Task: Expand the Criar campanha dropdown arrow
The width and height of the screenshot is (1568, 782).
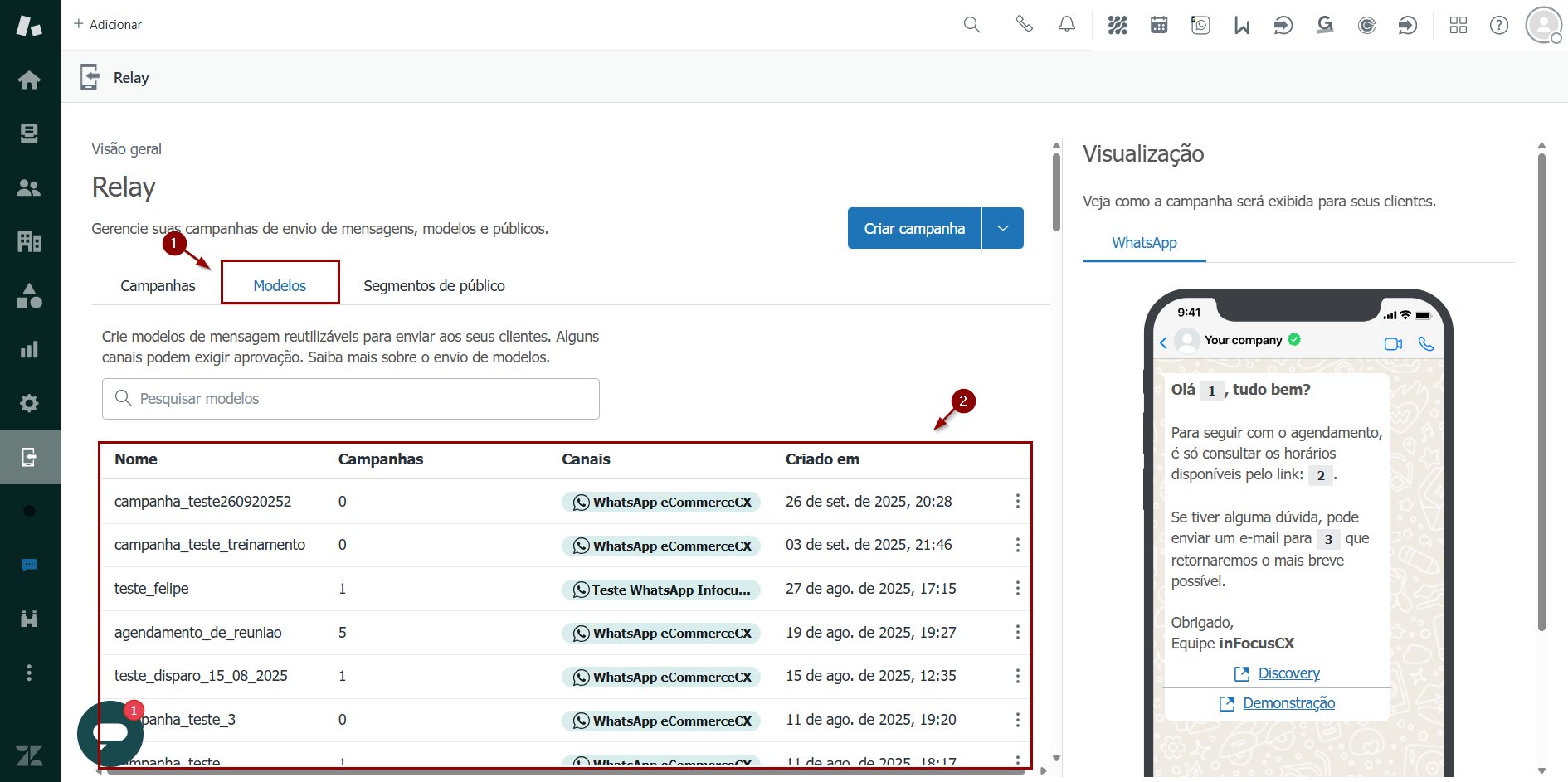Action: [x=1003, y=228]
